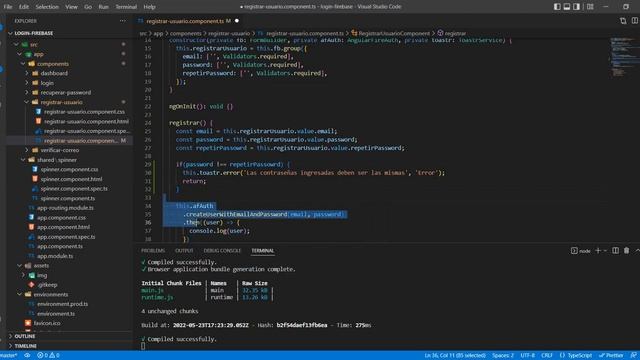This screenshot has height=360, width=640.
Task: Toggle Primary Side Bar layout icon
Action: click(x=557, y=7)
